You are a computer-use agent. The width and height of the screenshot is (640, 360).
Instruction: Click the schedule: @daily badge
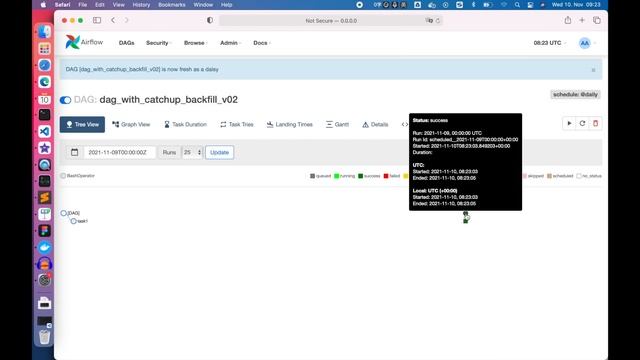coord(575,95)
